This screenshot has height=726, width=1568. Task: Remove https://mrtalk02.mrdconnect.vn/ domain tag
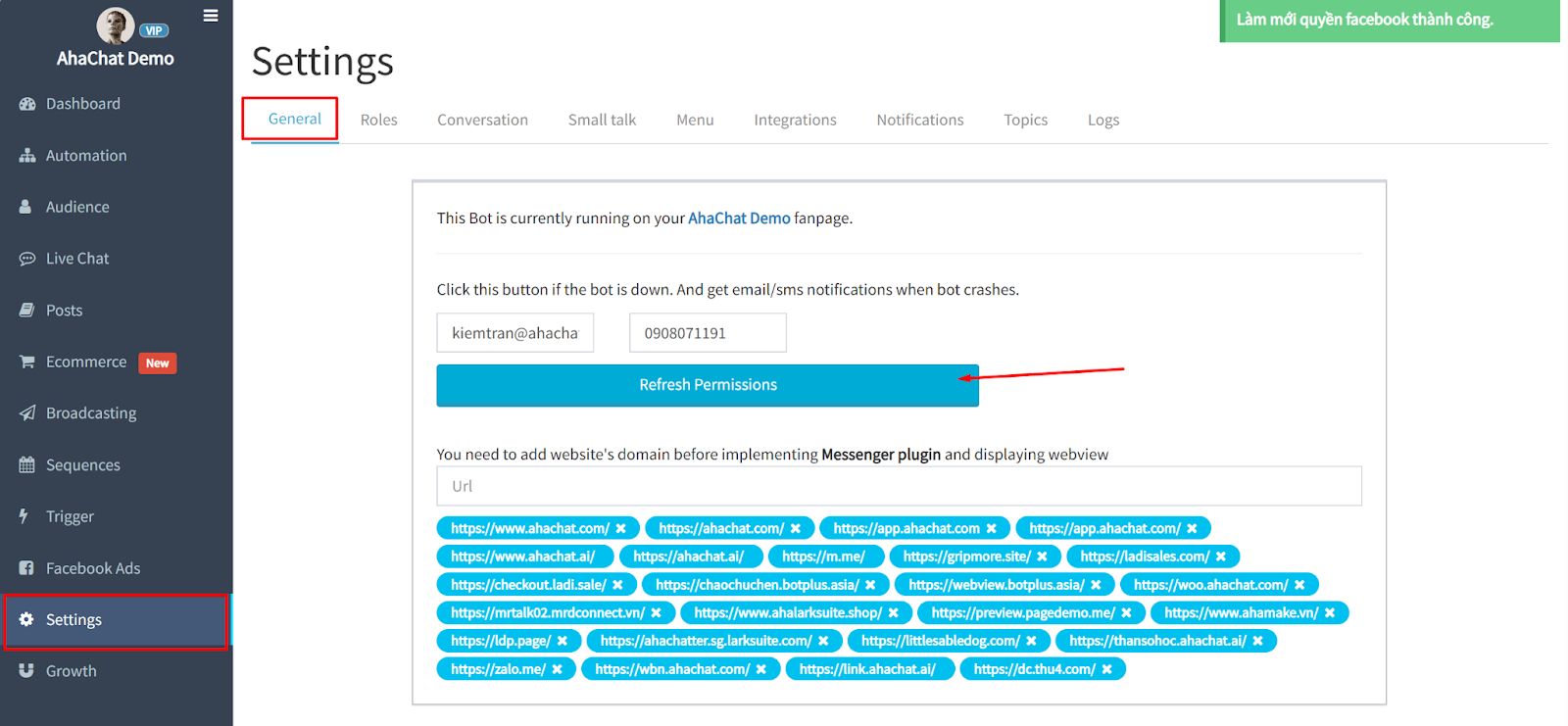tap(657, 613)
